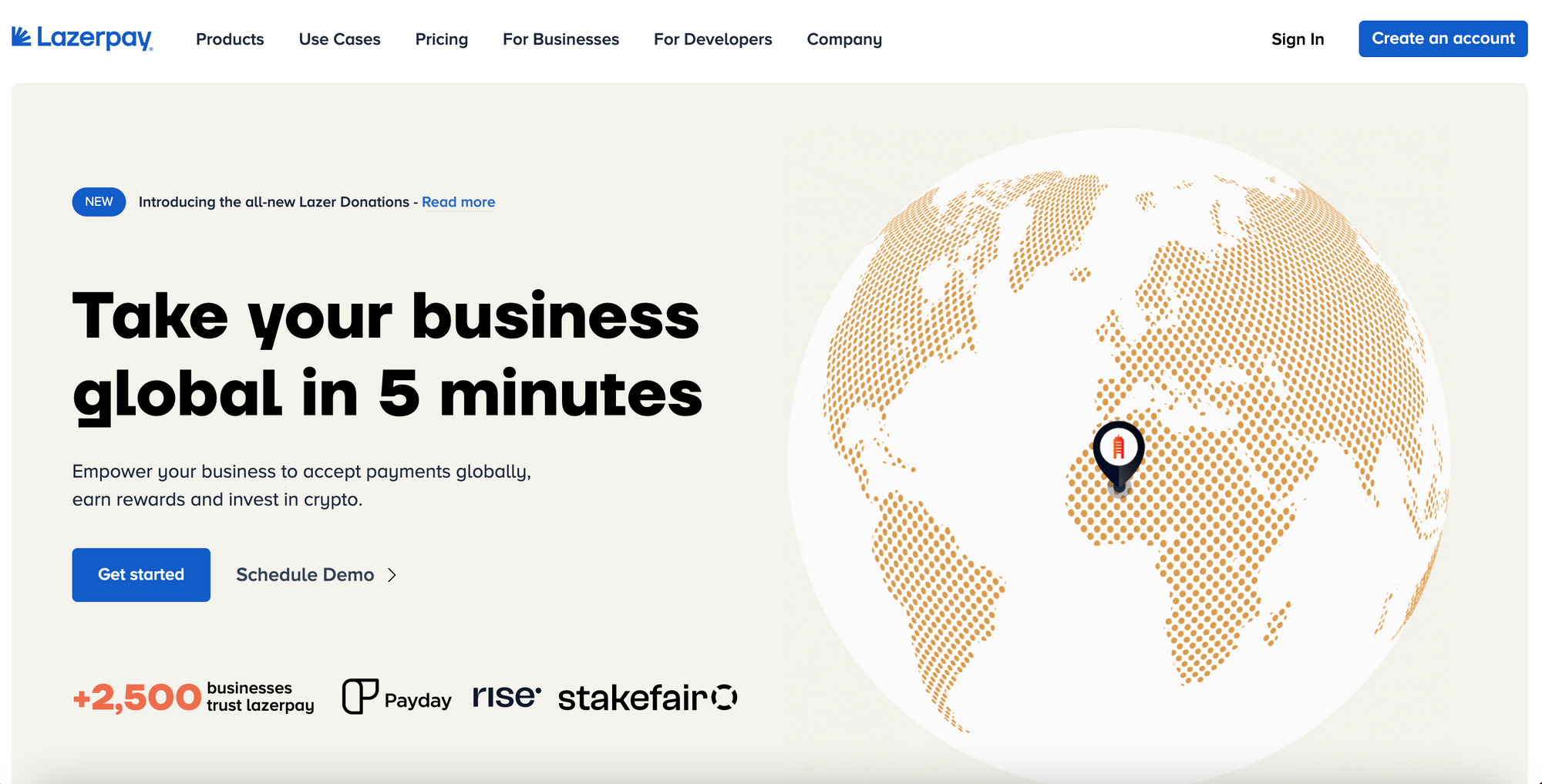The height and width of the screenshot is (784, 1542).
Task: Click Create an account
Action: (x=1443, y=39)
